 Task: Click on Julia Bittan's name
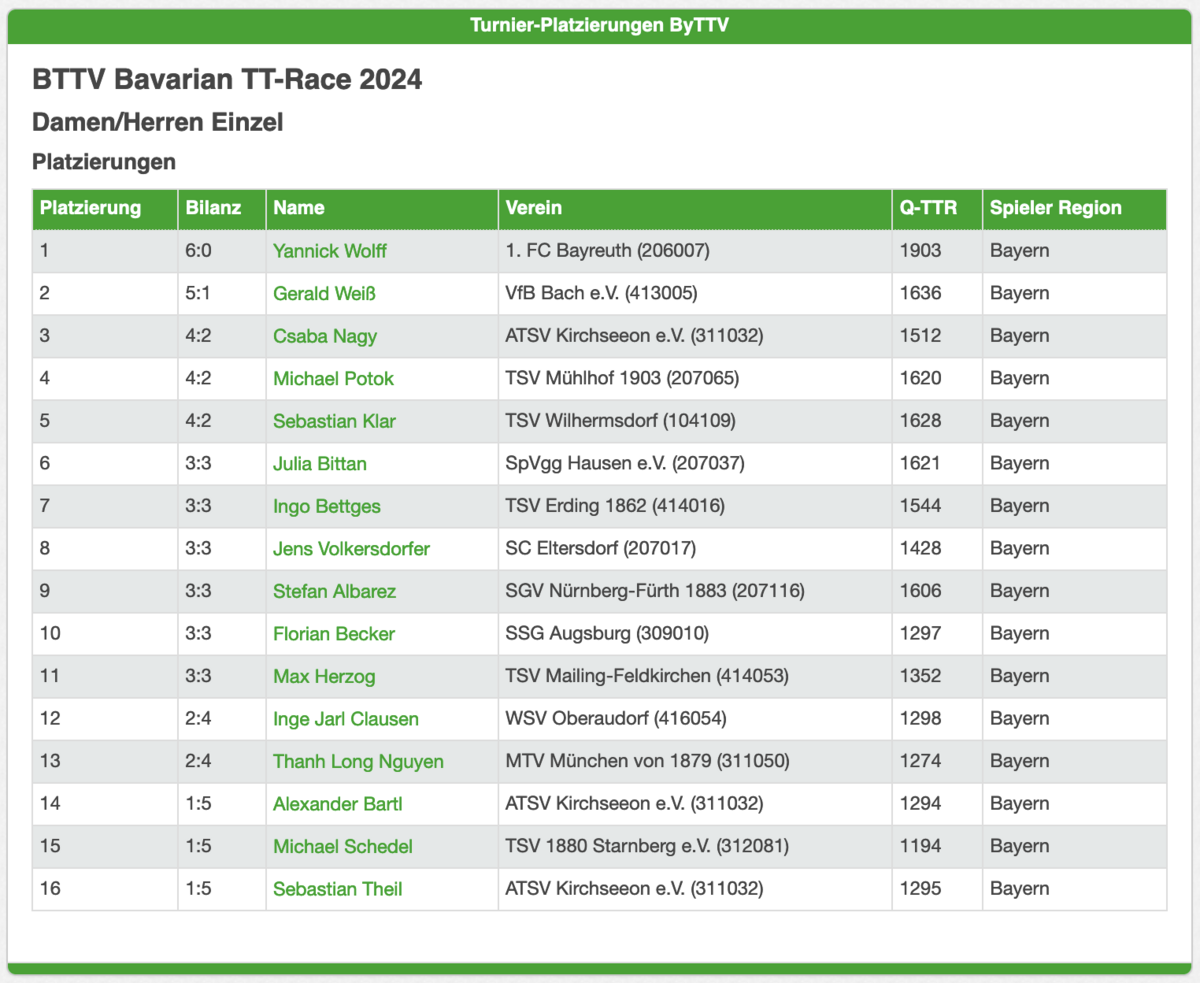[x=319, y=464]
